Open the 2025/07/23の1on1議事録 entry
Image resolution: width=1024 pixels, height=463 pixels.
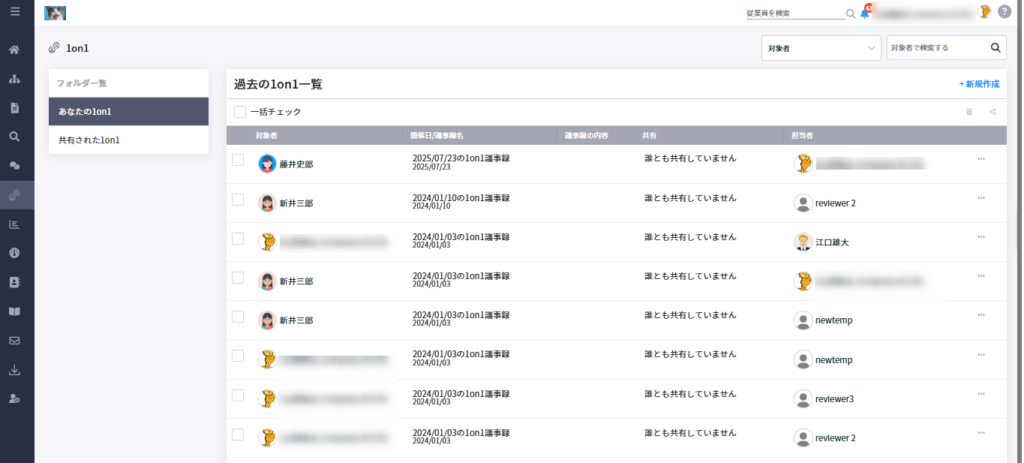tap(461, 158)
